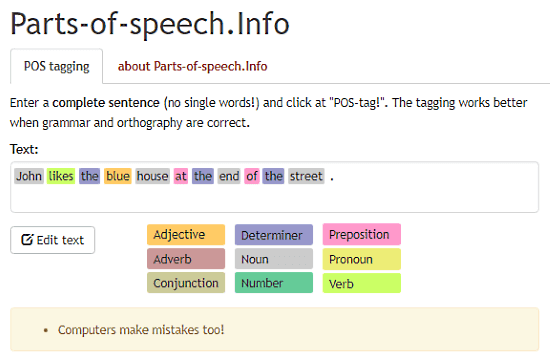Click the Edit text button
The image size is (550, 363).
point(53,240)
